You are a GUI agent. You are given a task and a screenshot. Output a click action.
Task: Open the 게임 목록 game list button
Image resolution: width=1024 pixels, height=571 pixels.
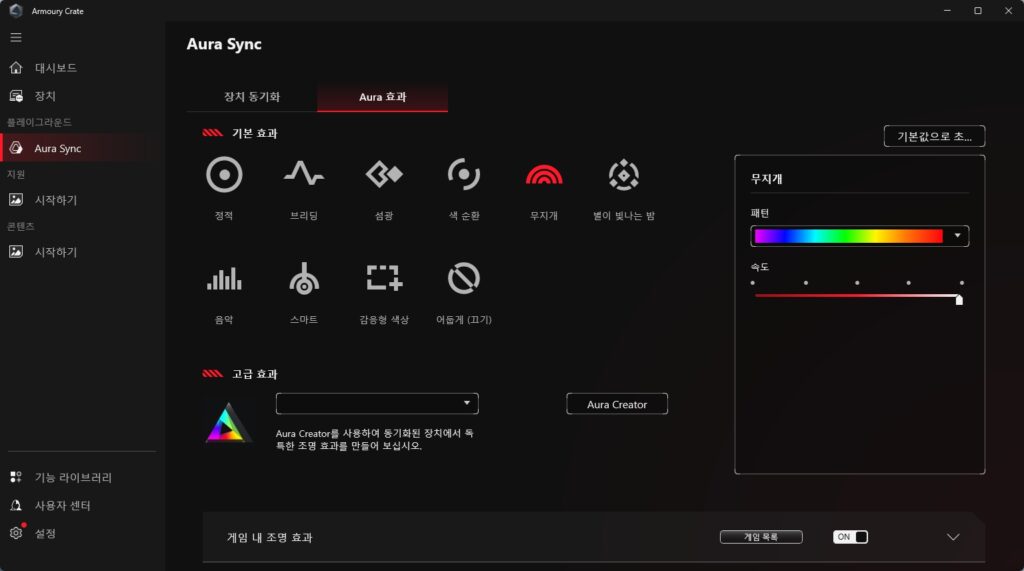click(761, 537)
